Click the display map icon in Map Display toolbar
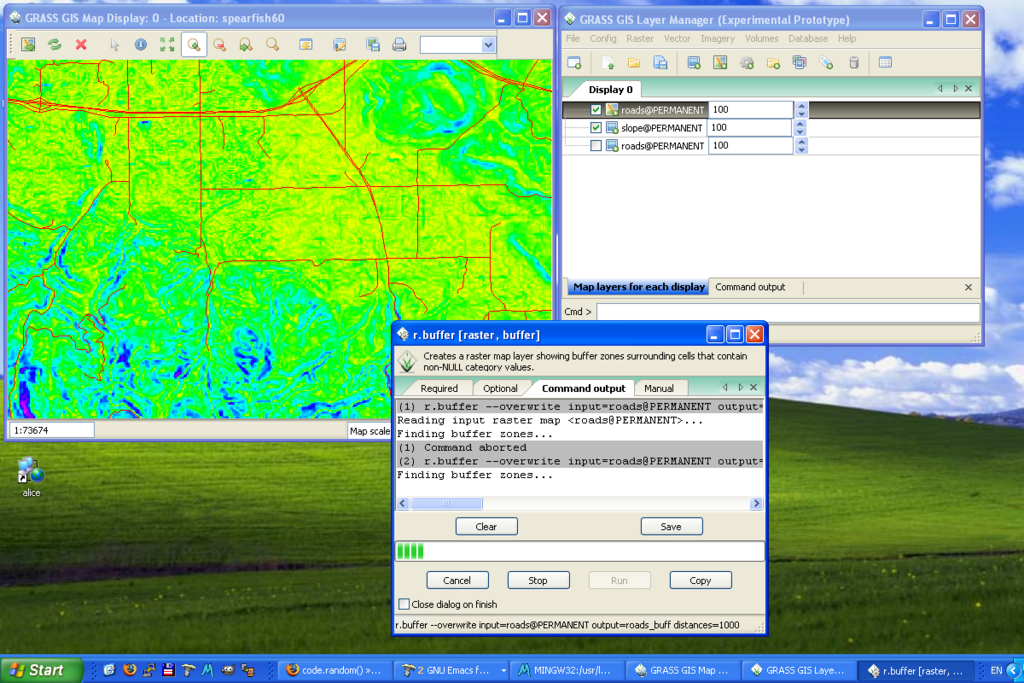The height and width of the screenshot is (683, 1024). pos(28,44)
